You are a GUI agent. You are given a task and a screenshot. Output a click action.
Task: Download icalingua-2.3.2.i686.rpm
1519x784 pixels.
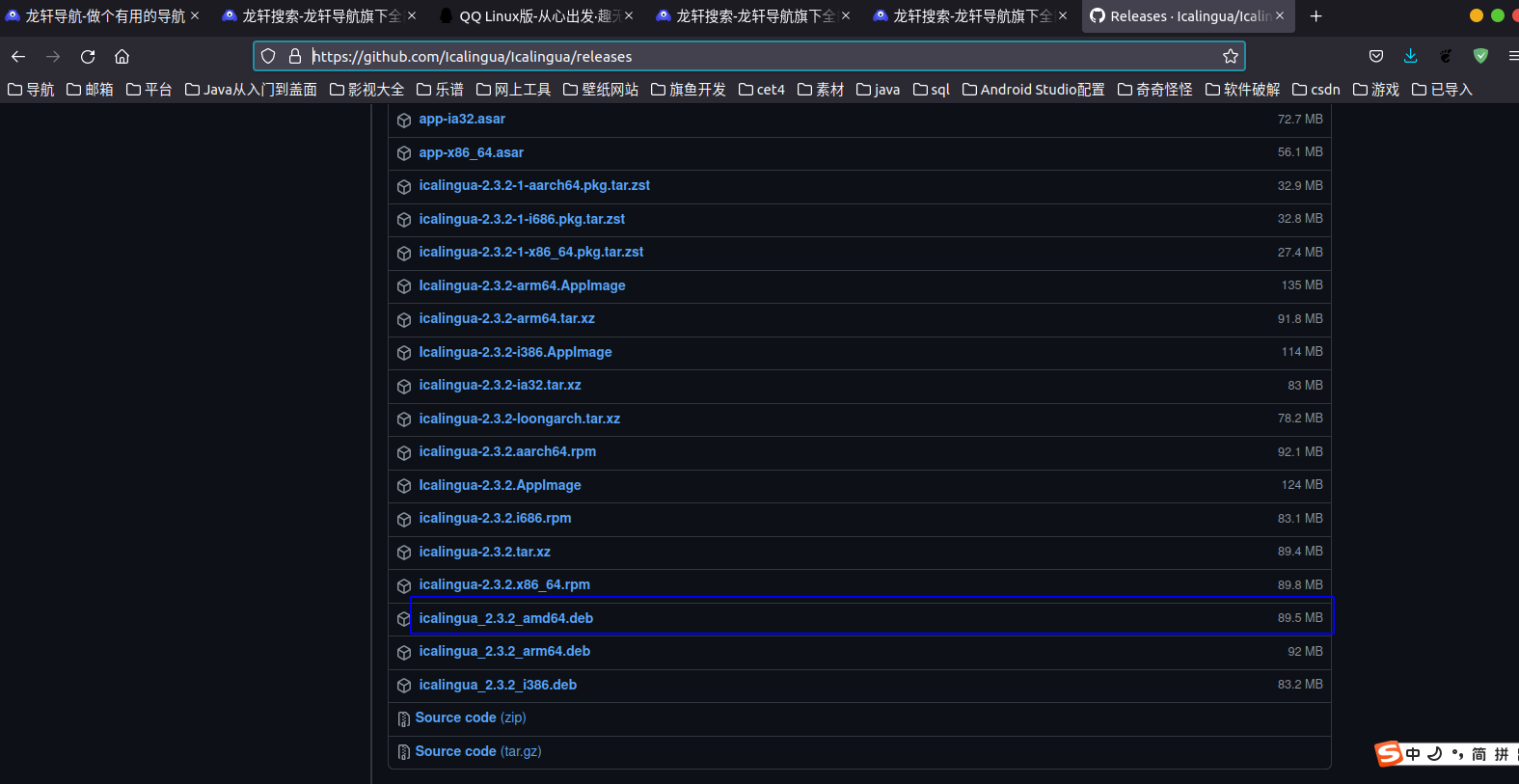[x=495, y=518]
